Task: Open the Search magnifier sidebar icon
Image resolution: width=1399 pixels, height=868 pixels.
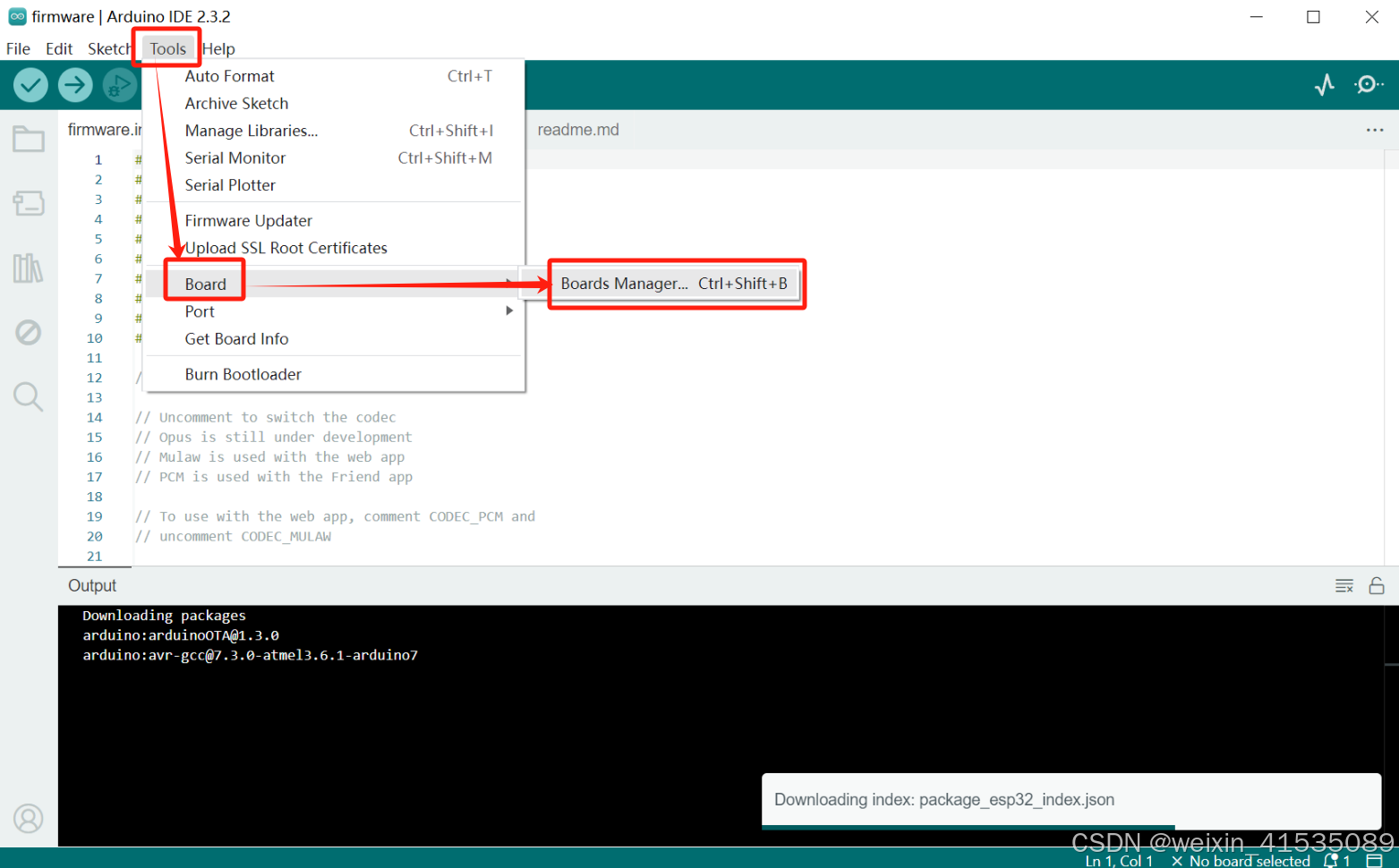Action: [x=29, y=396]
